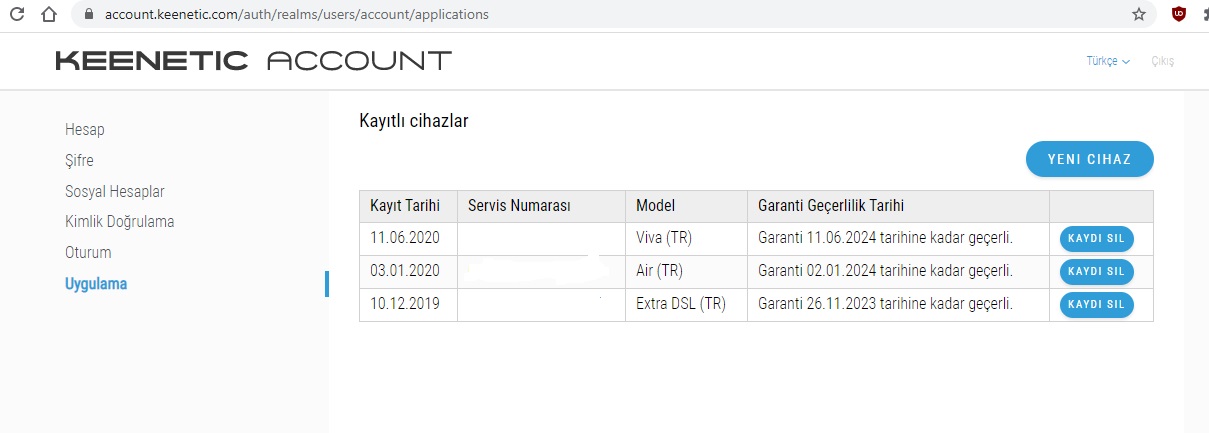The image size is (1209, 433).
Task: Delete the Extra DSL (TR) device record
Action: 1097,304
